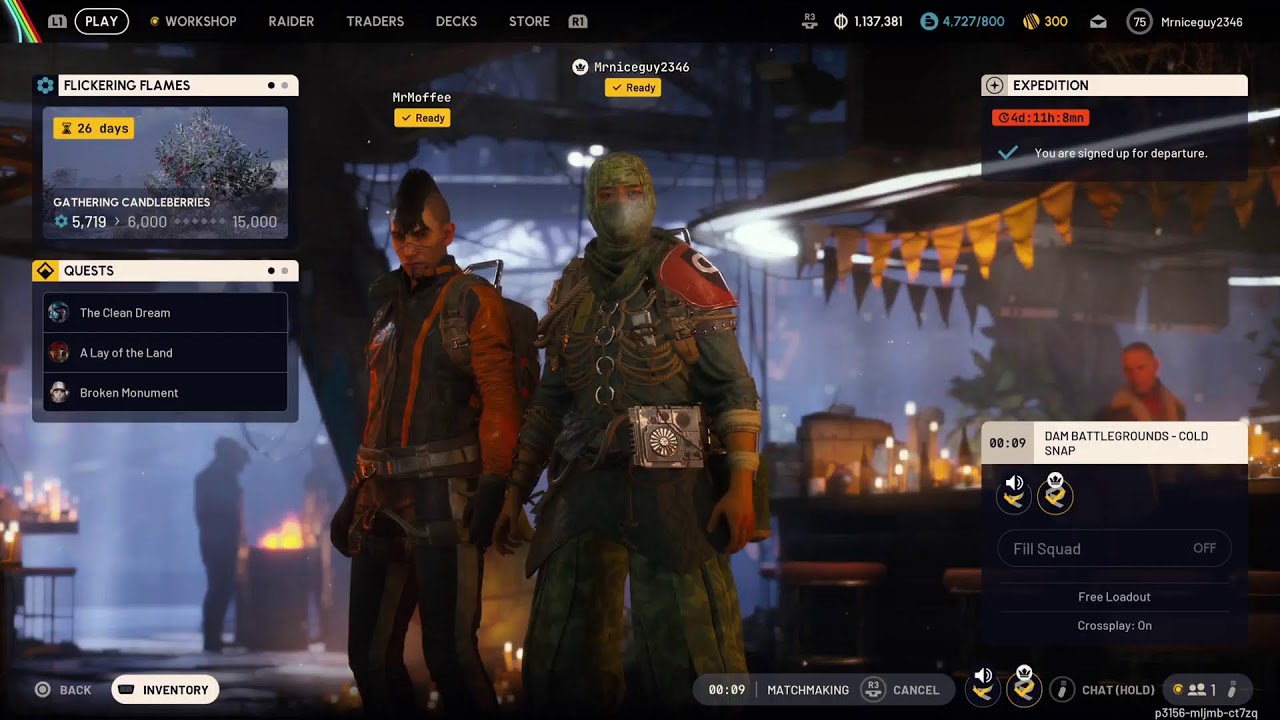The height and width of the screenshot is (720, 1280).
Task: Click the Flickering Flames gear icon
Action: point(45,86)
